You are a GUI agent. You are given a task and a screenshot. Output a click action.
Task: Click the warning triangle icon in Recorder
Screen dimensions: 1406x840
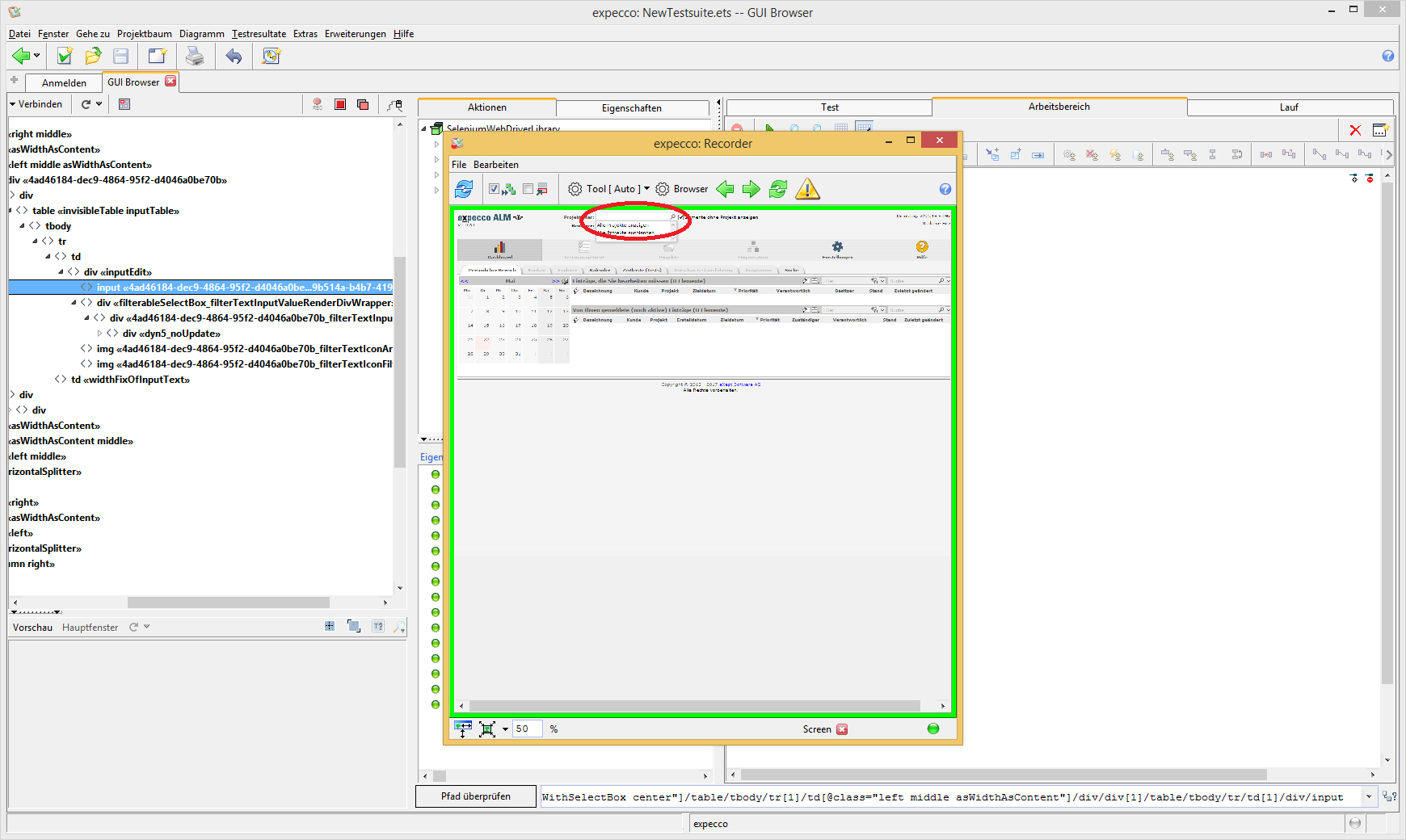point(807,189)
